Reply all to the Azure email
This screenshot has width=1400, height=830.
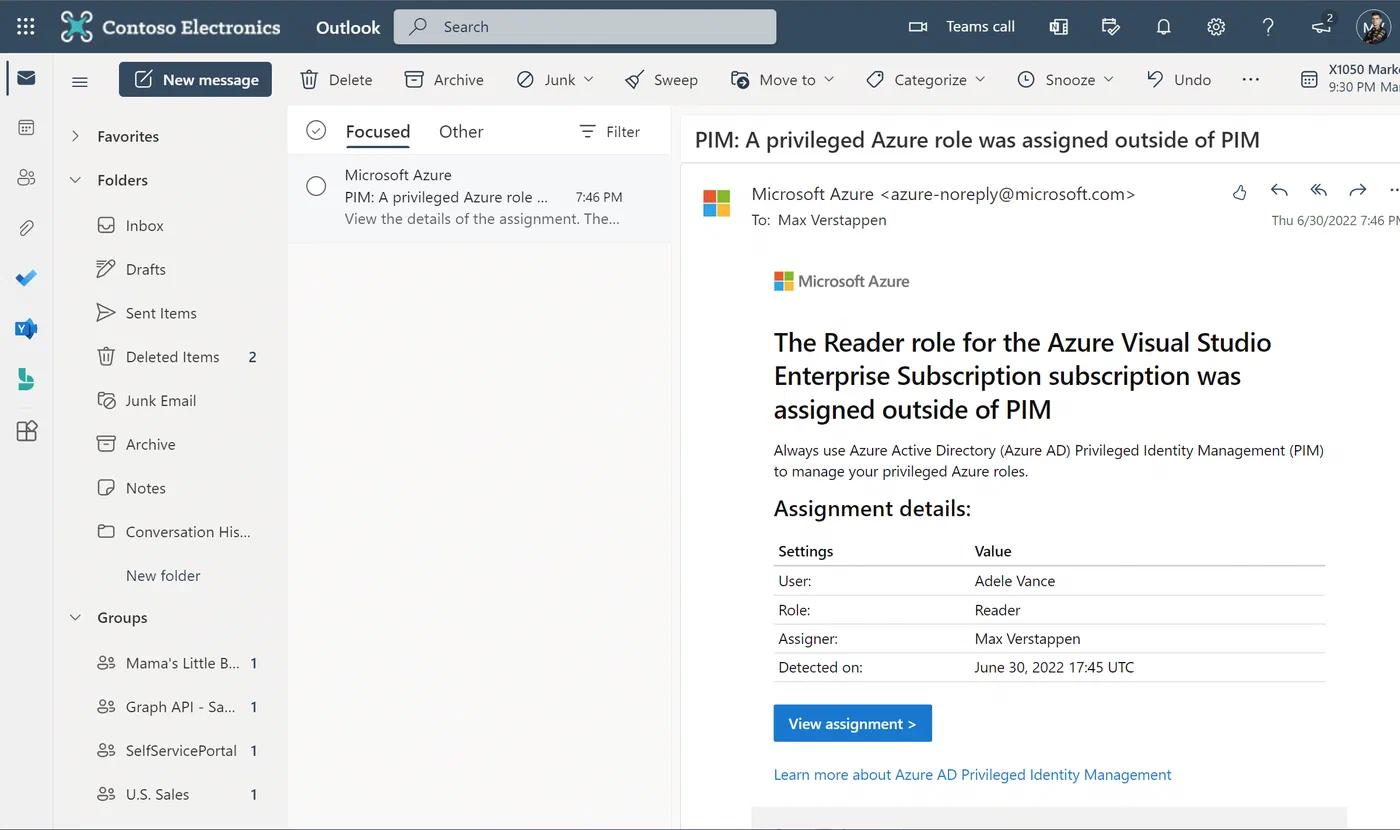pos(1319,191)
